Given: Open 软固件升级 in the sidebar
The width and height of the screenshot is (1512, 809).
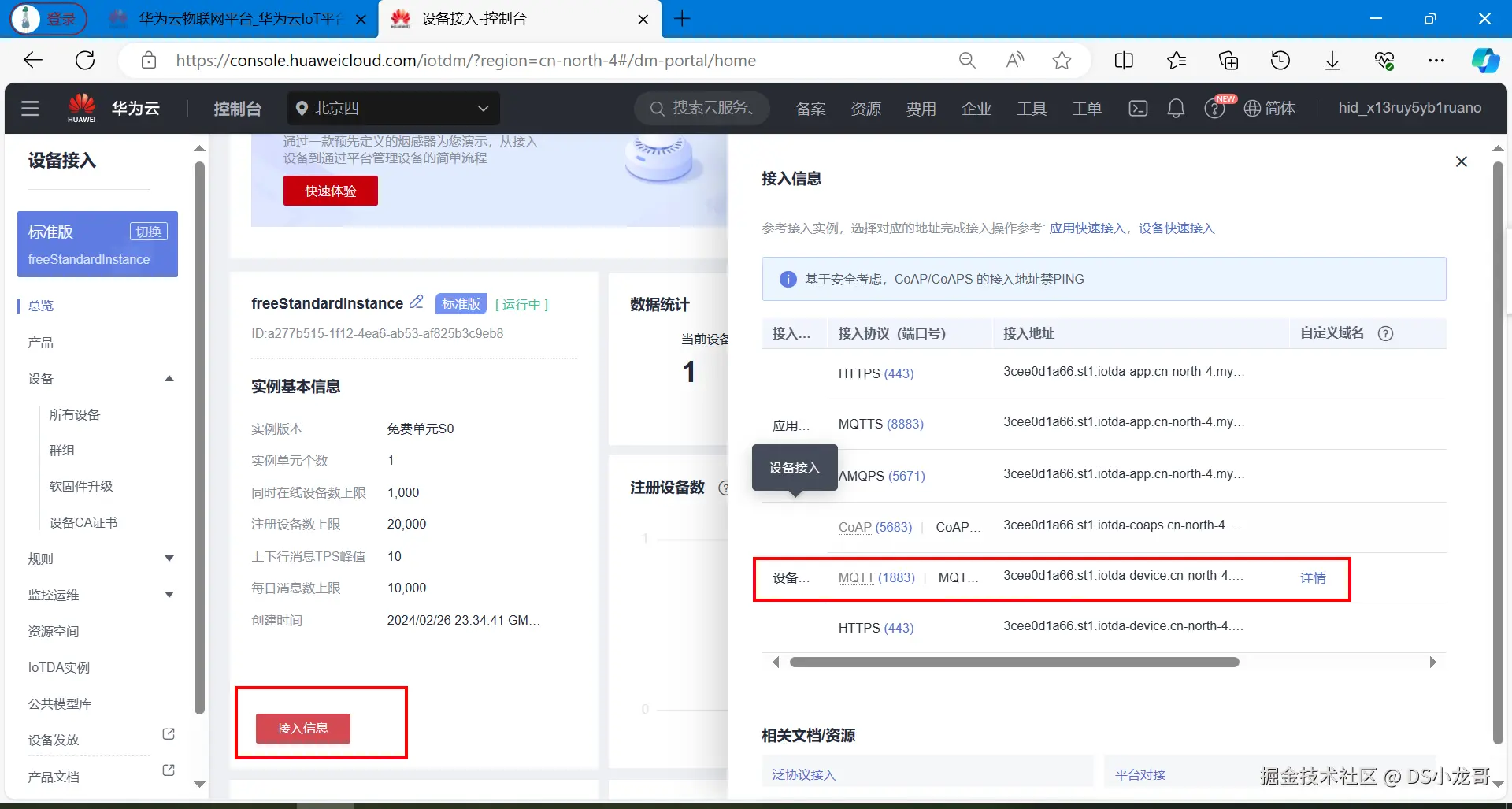Looking at the screenshot, I should 81,487.
